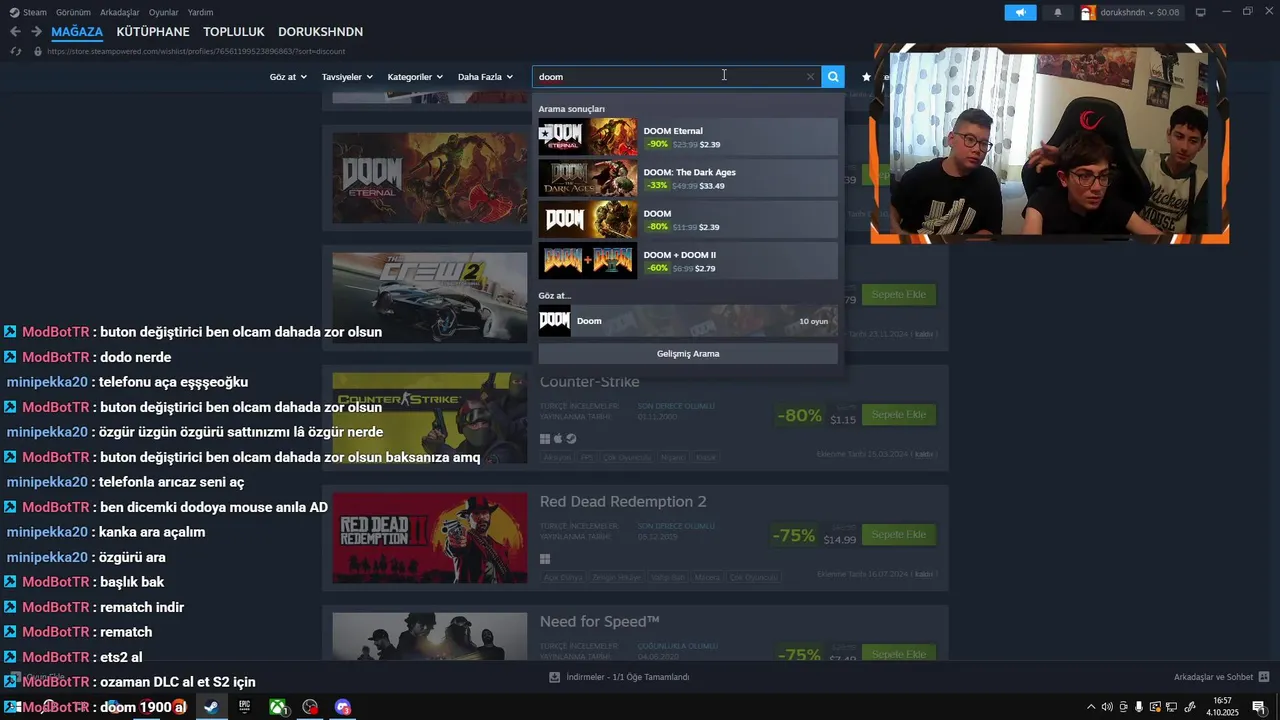The height and width of the screenshot is (720, 1280).
Task: Click the webcam overlay video
Action: coord(1049,143)
